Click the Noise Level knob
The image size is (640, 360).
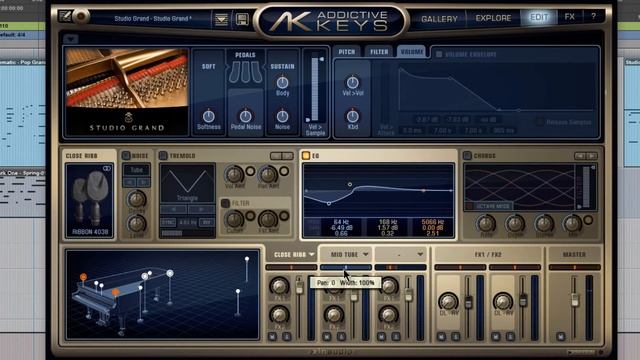pos(136,224)
